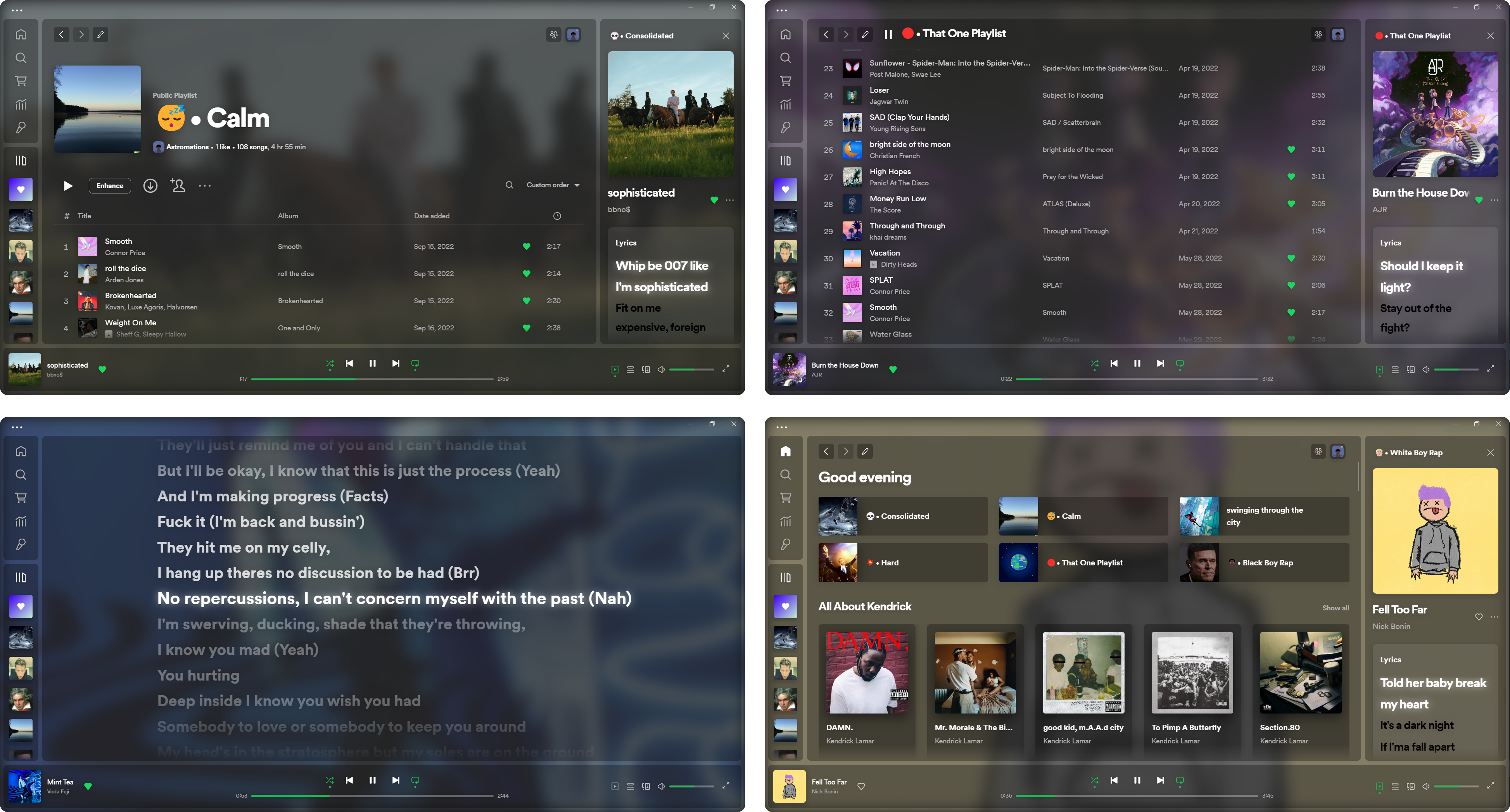The width and height of the screenshot is (1510, 812).
Task: Like Fell Too Far with the bottom bar heart
Action: 861,786
